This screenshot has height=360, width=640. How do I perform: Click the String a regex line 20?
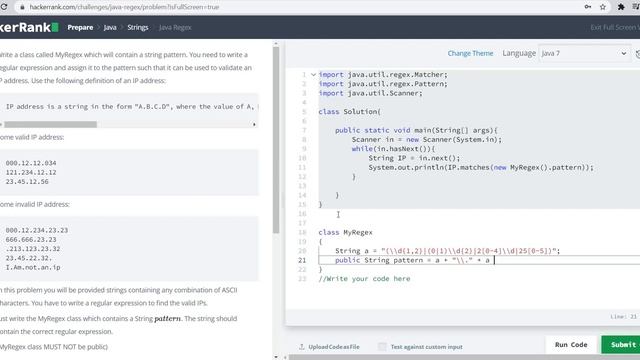(x=447, y=251)
